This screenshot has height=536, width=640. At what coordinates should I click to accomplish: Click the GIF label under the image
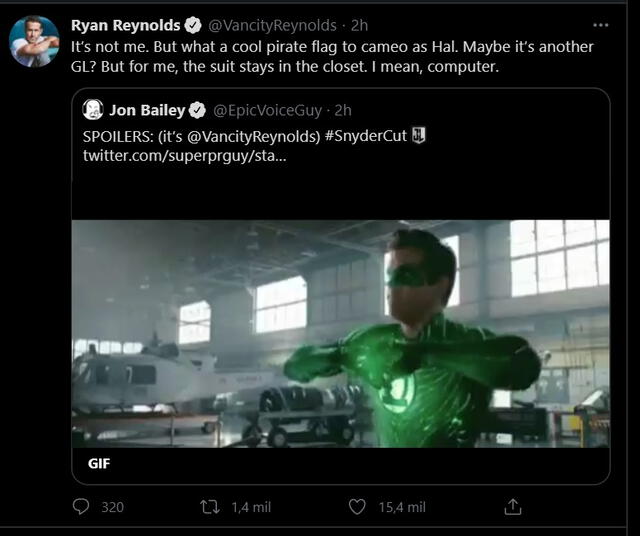[99, 465]
